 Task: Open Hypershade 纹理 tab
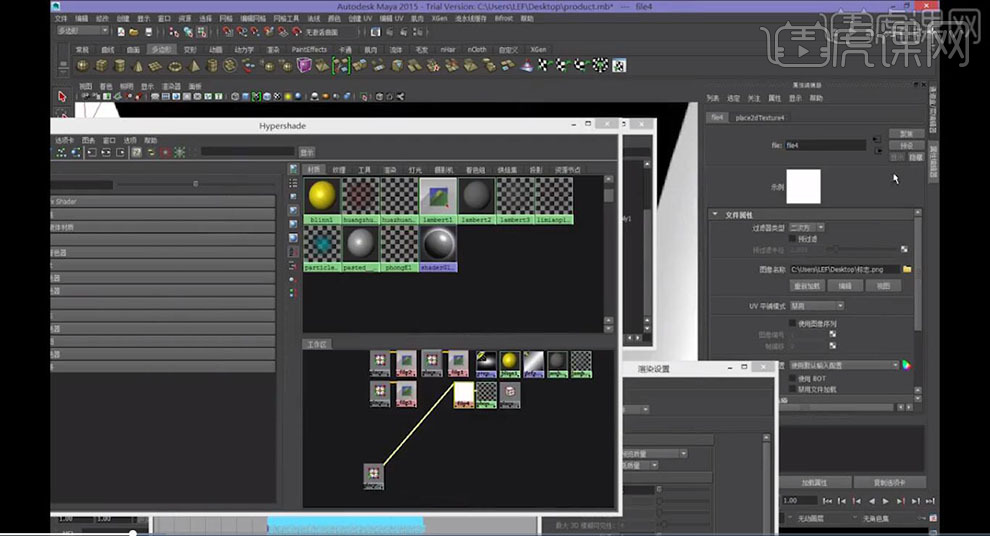coord(339,170)
